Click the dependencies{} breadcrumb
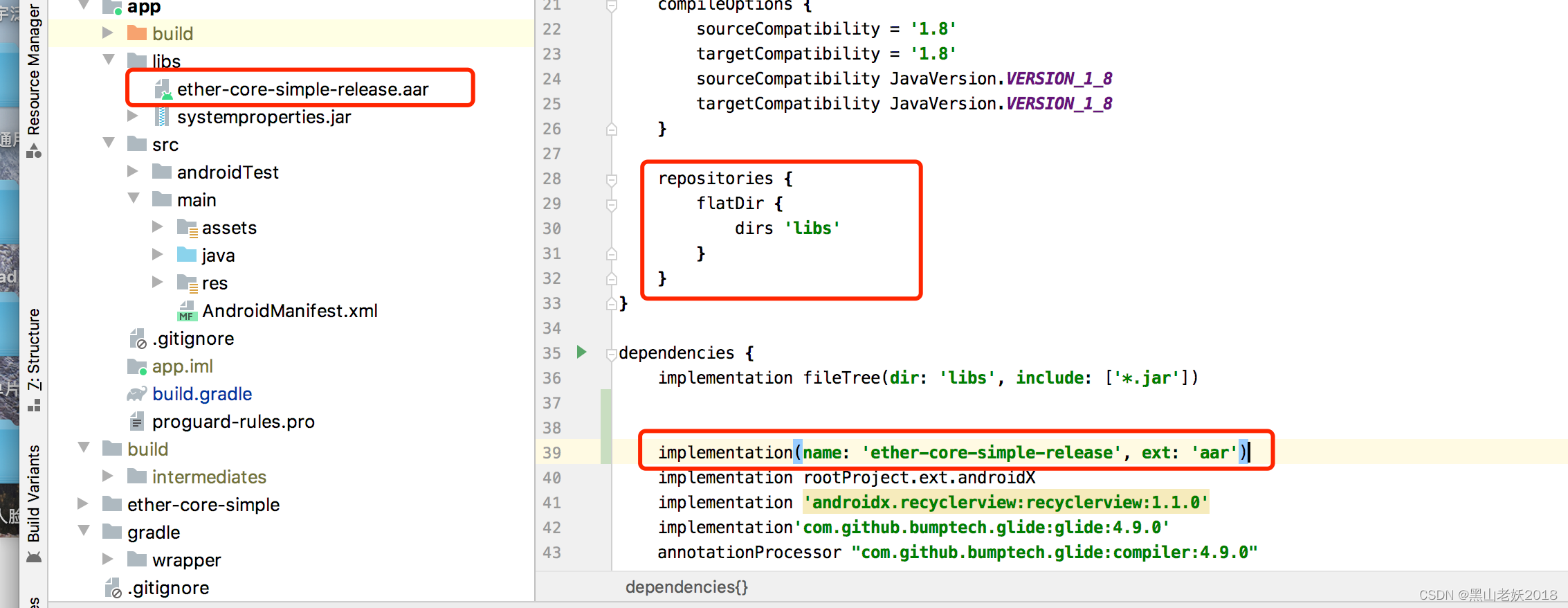This screenshot has width=1568, height=608. click(x=686, y=587)
